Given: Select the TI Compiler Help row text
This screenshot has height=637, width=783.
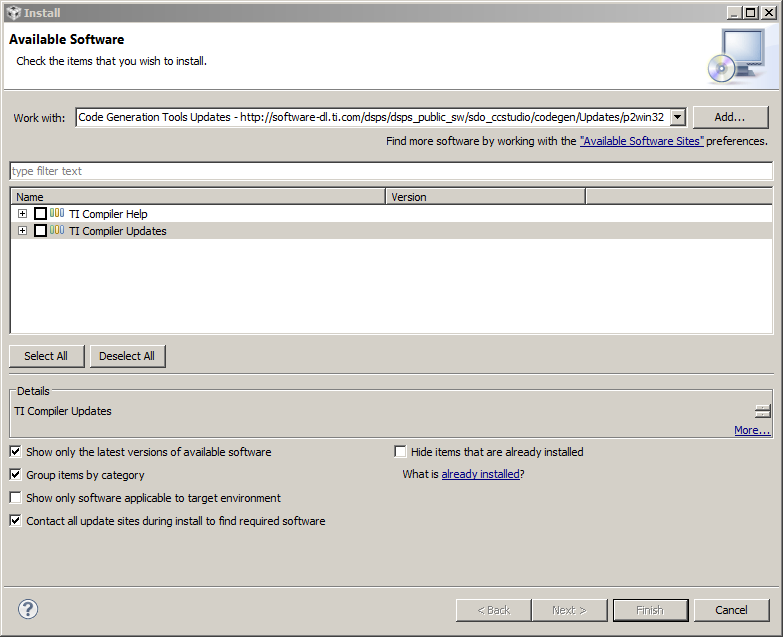Looking at the screenshot, I should click(x=108, y=214).
